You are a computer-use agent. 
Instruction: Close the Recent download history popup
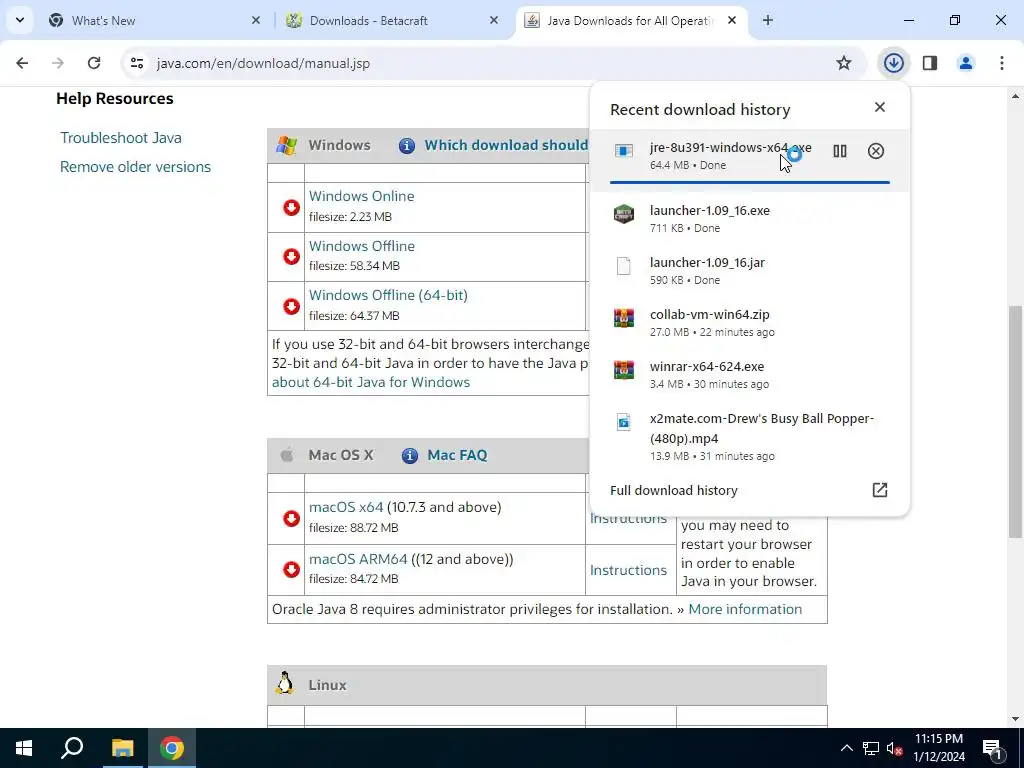pyautogui.click(x=880, y=107)
